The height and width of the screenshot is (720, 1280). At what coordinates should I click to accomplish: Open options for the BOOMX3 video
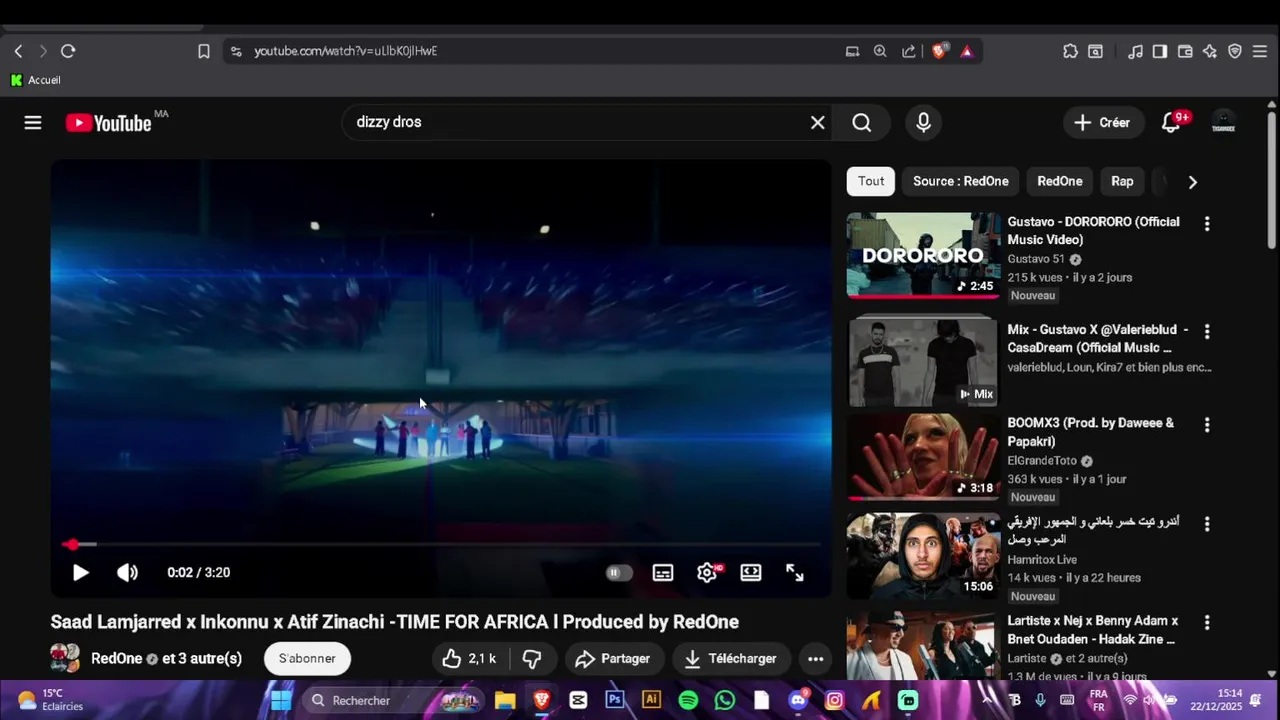1207,425
